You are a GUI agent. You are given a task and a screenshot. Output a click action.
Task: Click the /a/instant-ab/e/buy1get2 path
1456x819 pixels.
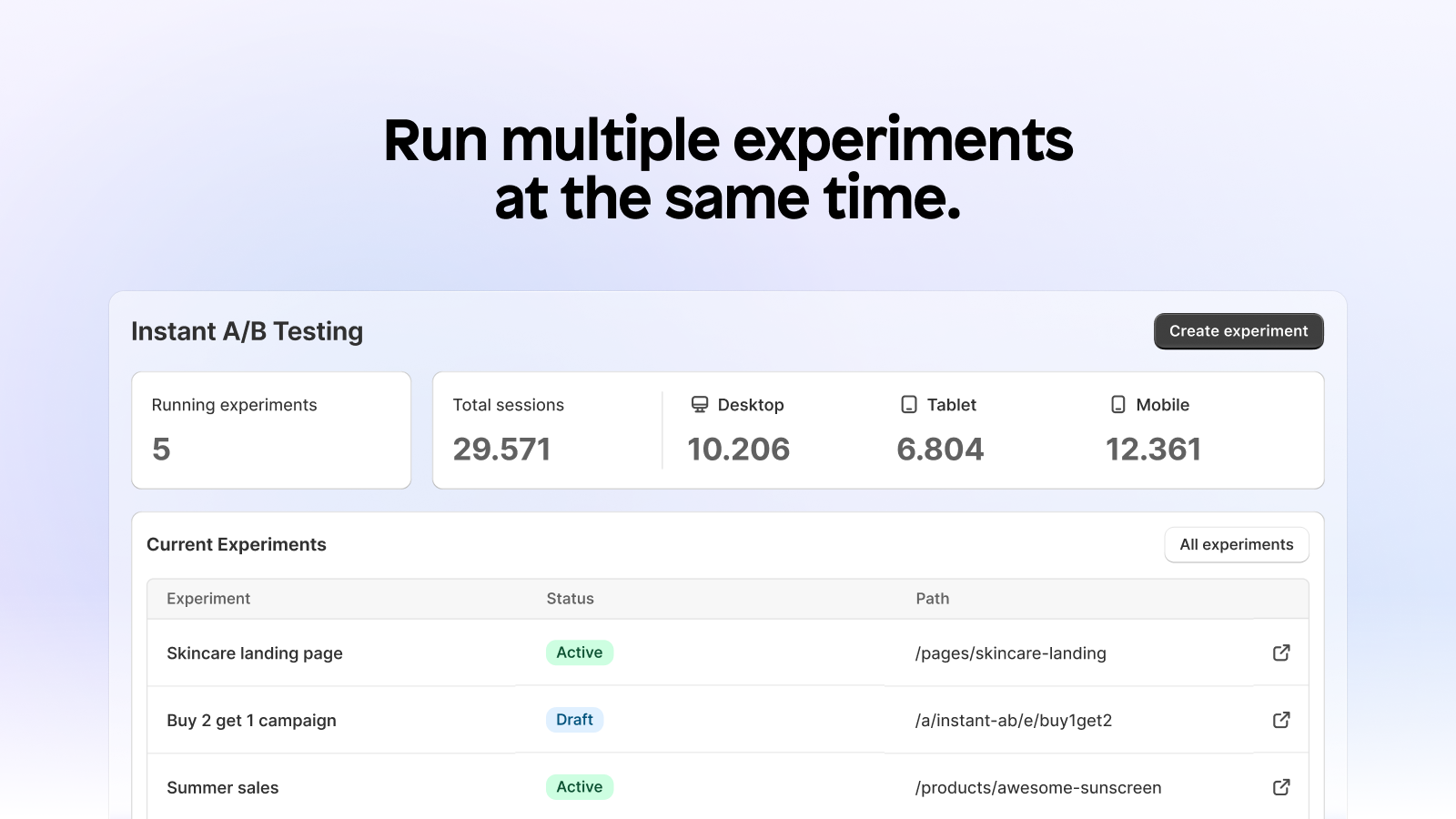pyautogui.click(x=1014, y=721)
